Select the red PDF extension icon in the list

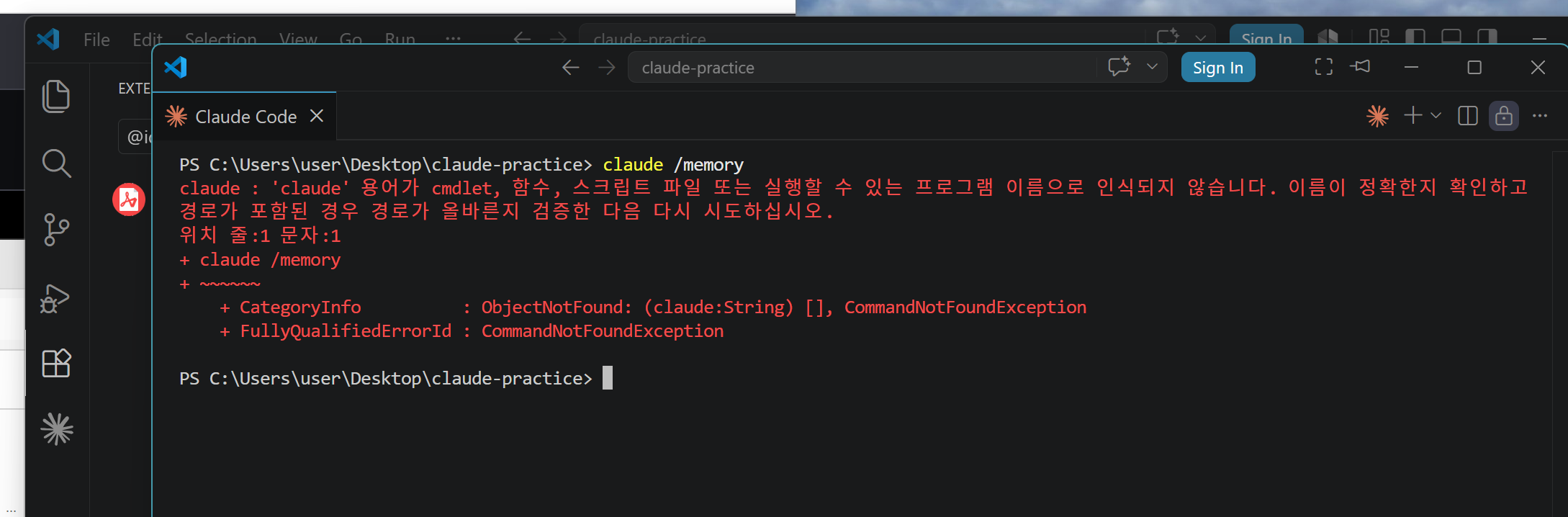[x=129, y=199]
